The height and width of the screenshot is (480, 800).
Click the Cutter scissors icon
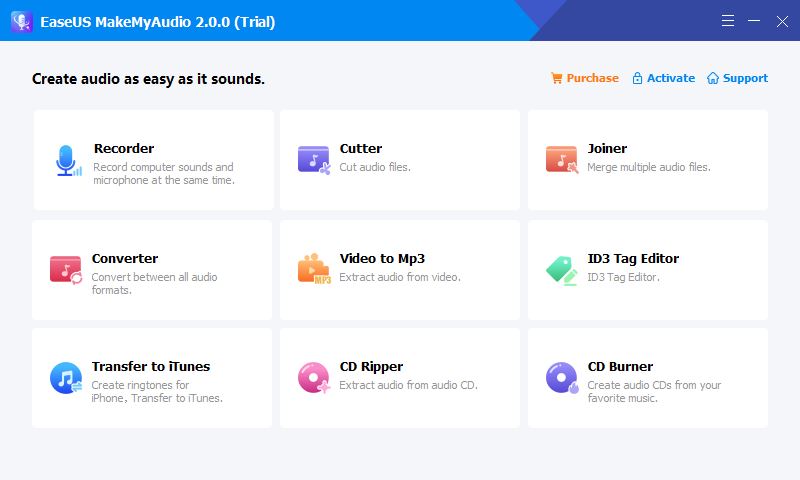click(314, 160)
